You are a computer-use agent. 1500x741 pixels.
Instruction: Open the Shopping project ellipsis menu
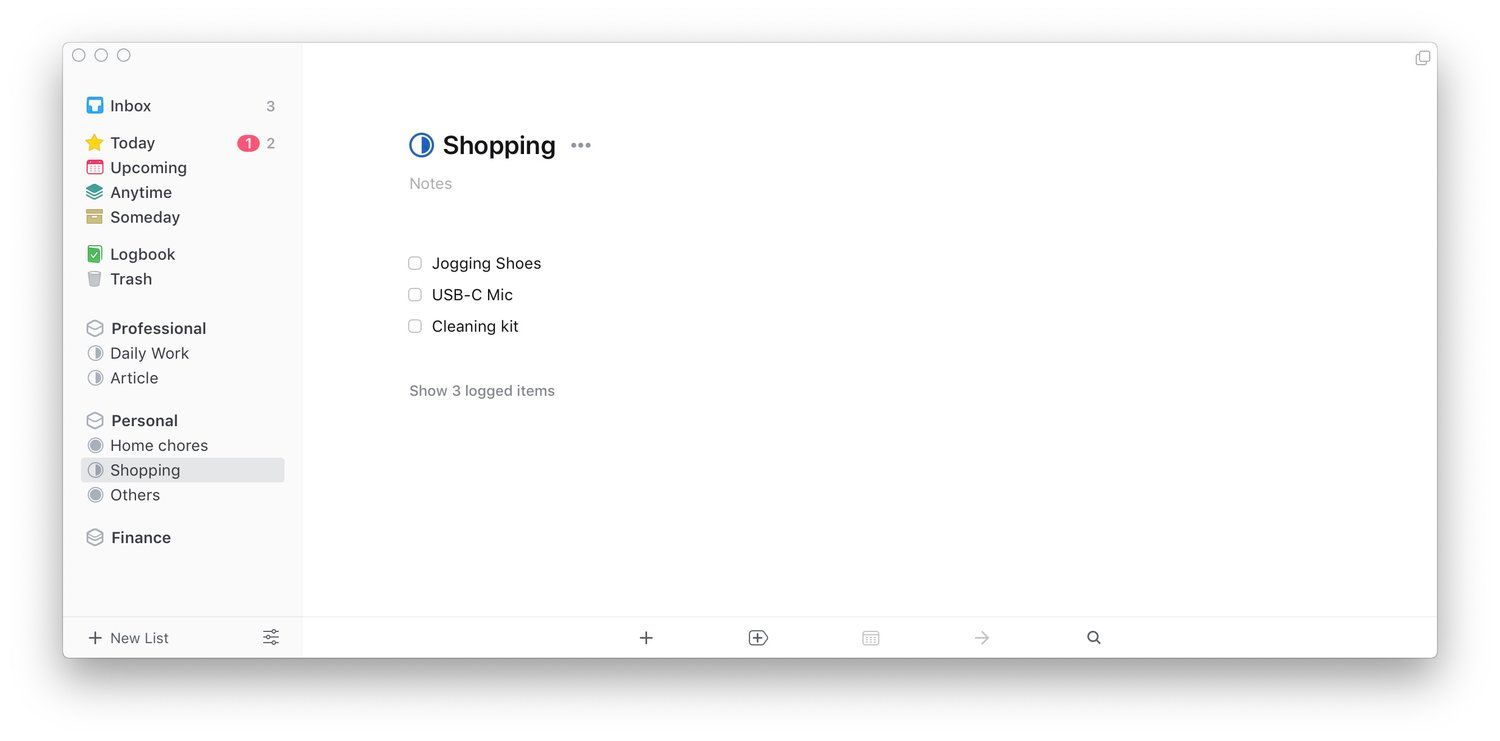581,146
